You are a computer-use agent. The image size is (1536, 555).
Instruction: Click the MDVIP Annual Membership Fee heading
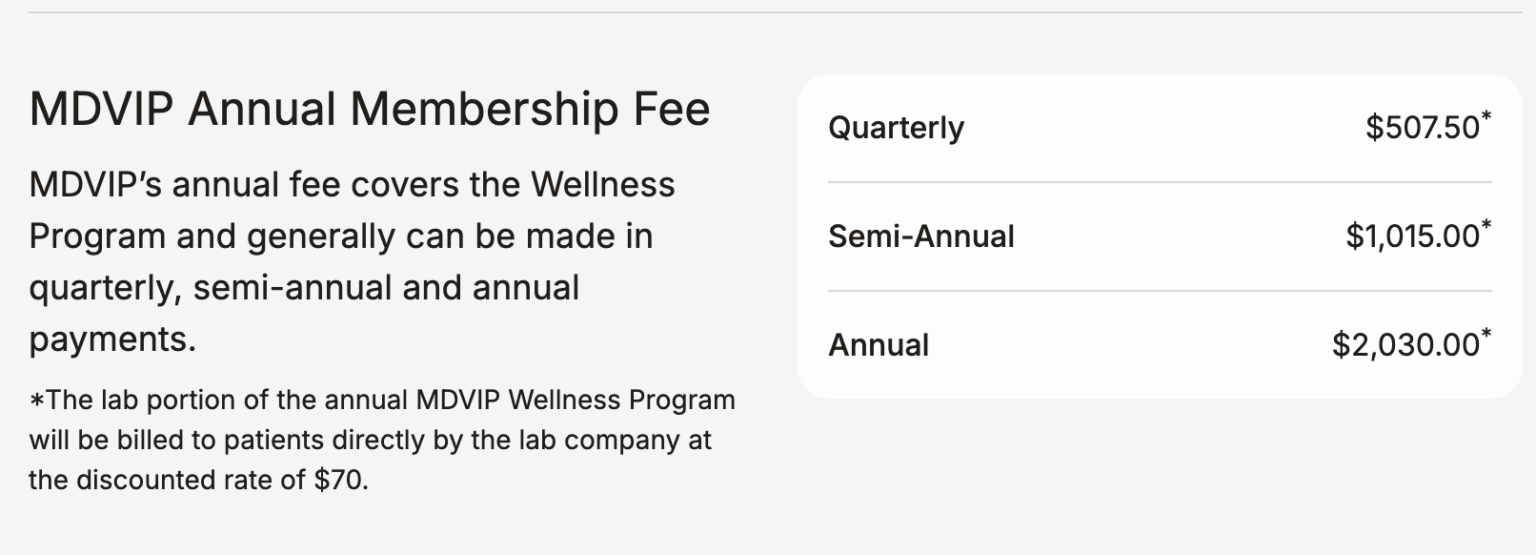[x=369, y=109]
